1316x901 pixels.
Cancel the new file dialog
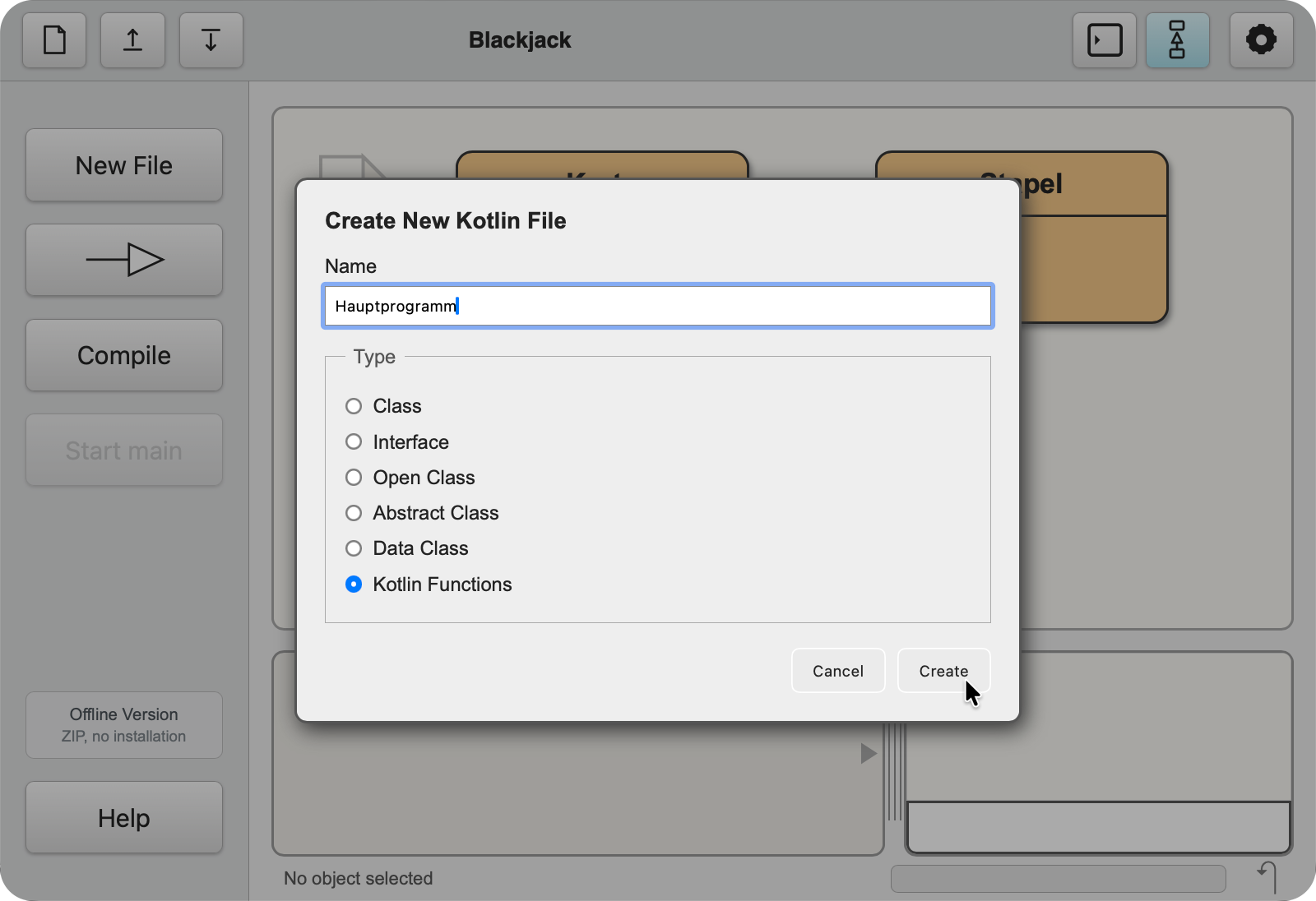click(x=838, y=671)
